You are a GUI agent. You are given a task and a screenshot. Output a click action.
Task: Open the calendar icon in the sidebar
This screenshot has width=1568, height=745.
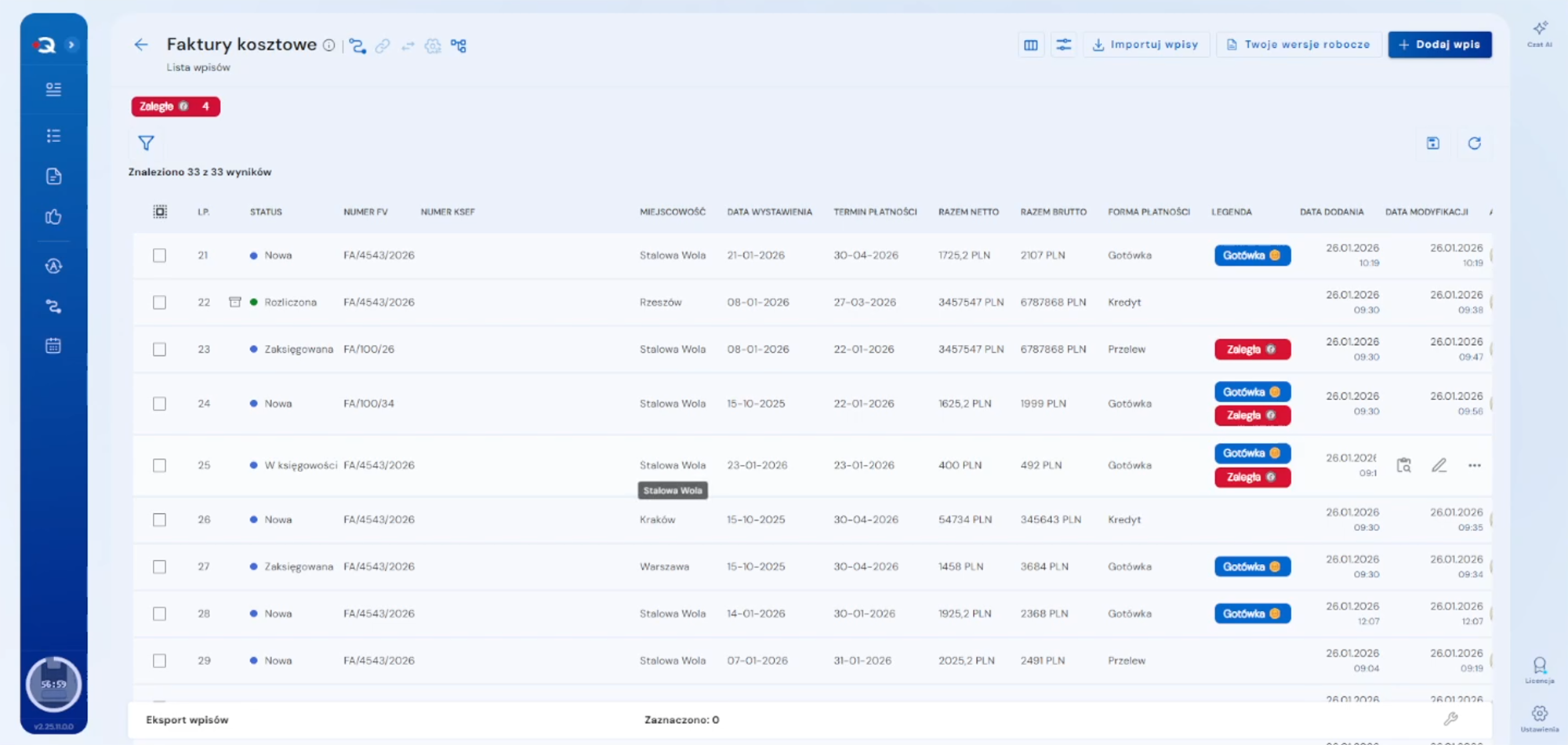53,346
